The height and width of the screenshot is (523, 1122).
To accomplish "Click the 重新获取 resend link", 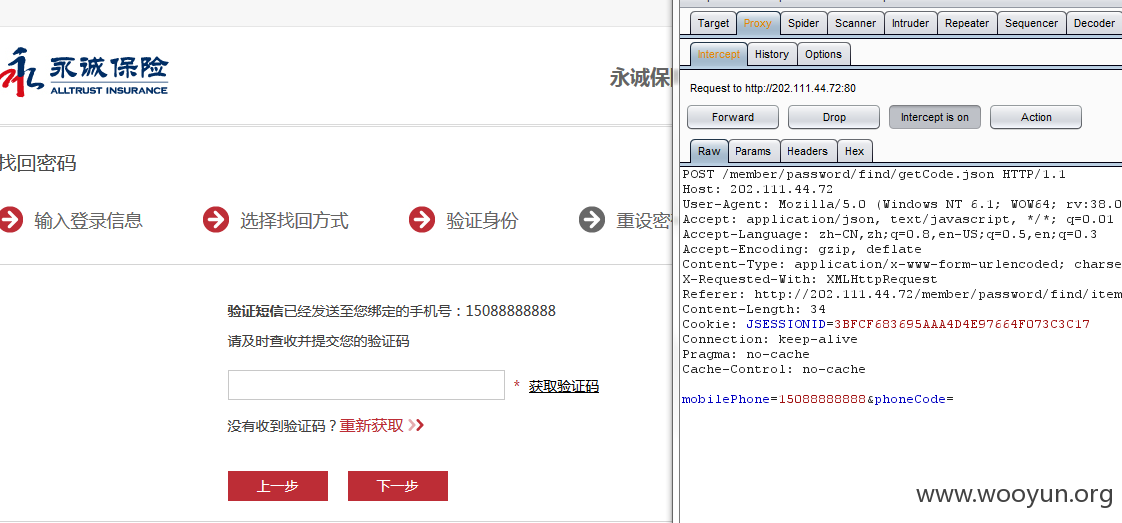I will (x=371, y=426).
